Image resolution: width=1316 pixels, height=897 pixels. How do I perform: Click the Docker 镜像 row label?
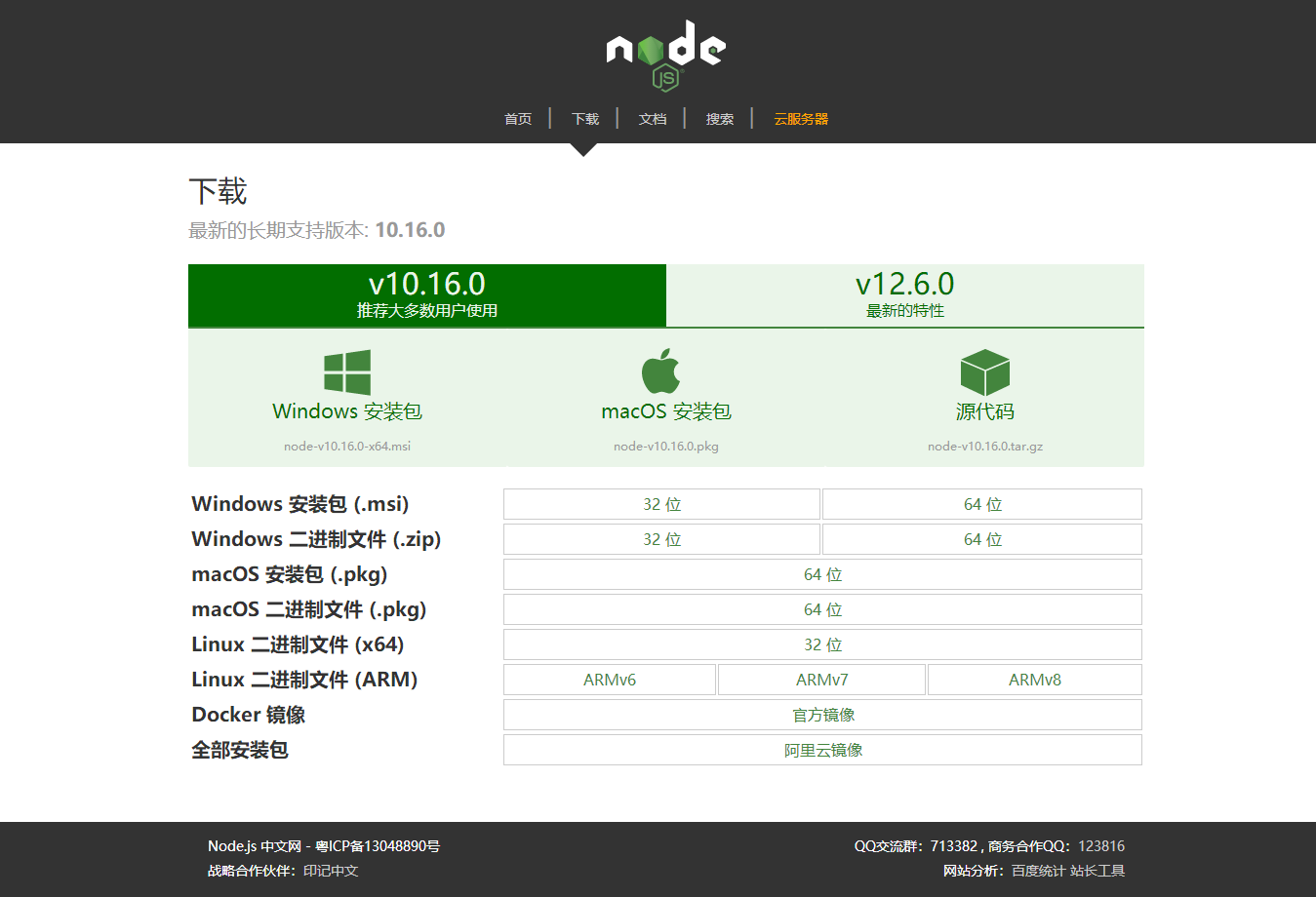point(249,715)
